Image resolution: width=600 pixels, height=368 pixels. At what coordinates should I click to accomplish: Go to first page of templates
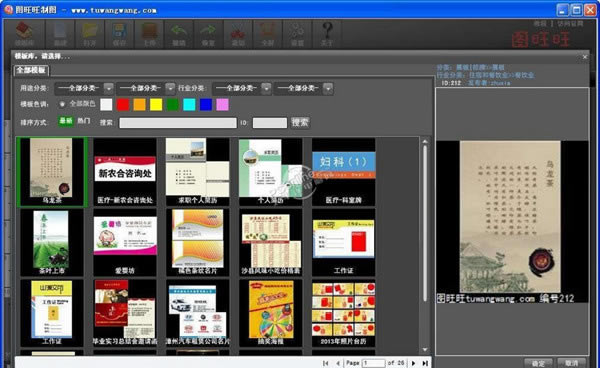click(325, 363)
